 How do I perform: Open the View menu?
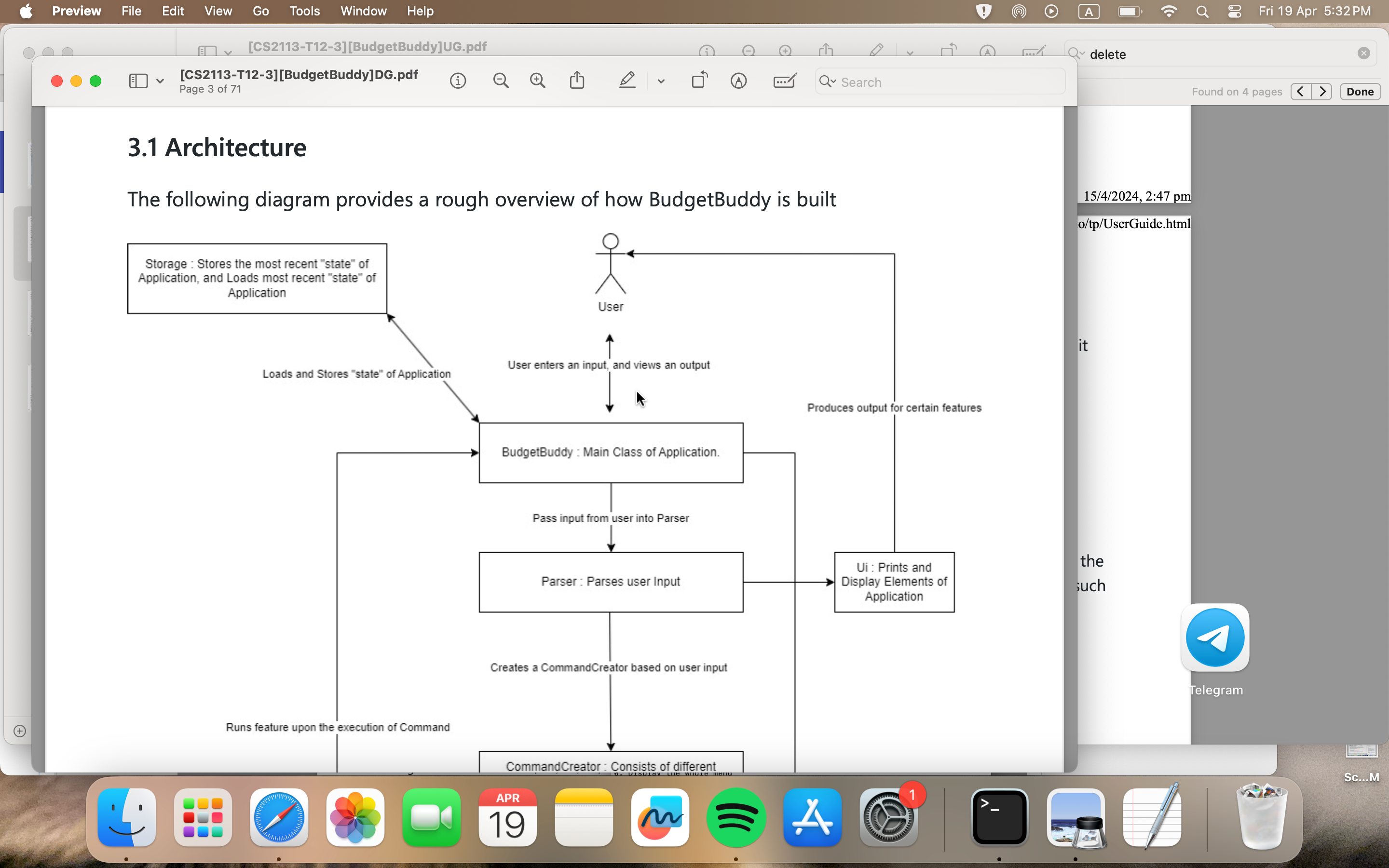point(218,12)
